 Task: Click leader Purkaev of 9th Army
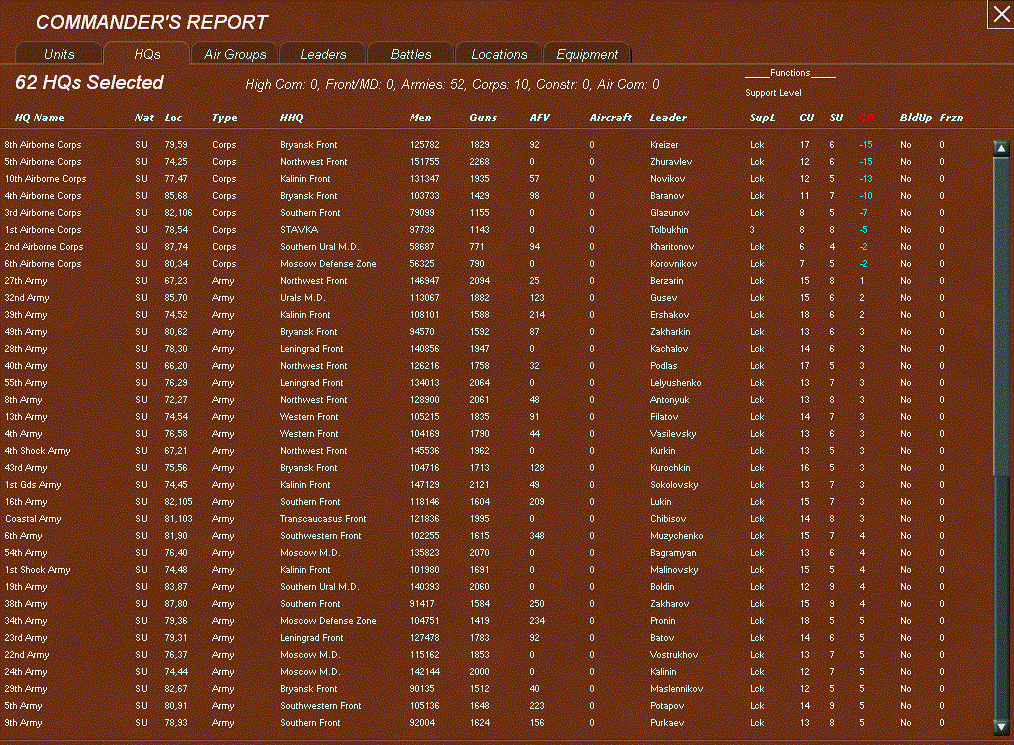coord(667,723)
